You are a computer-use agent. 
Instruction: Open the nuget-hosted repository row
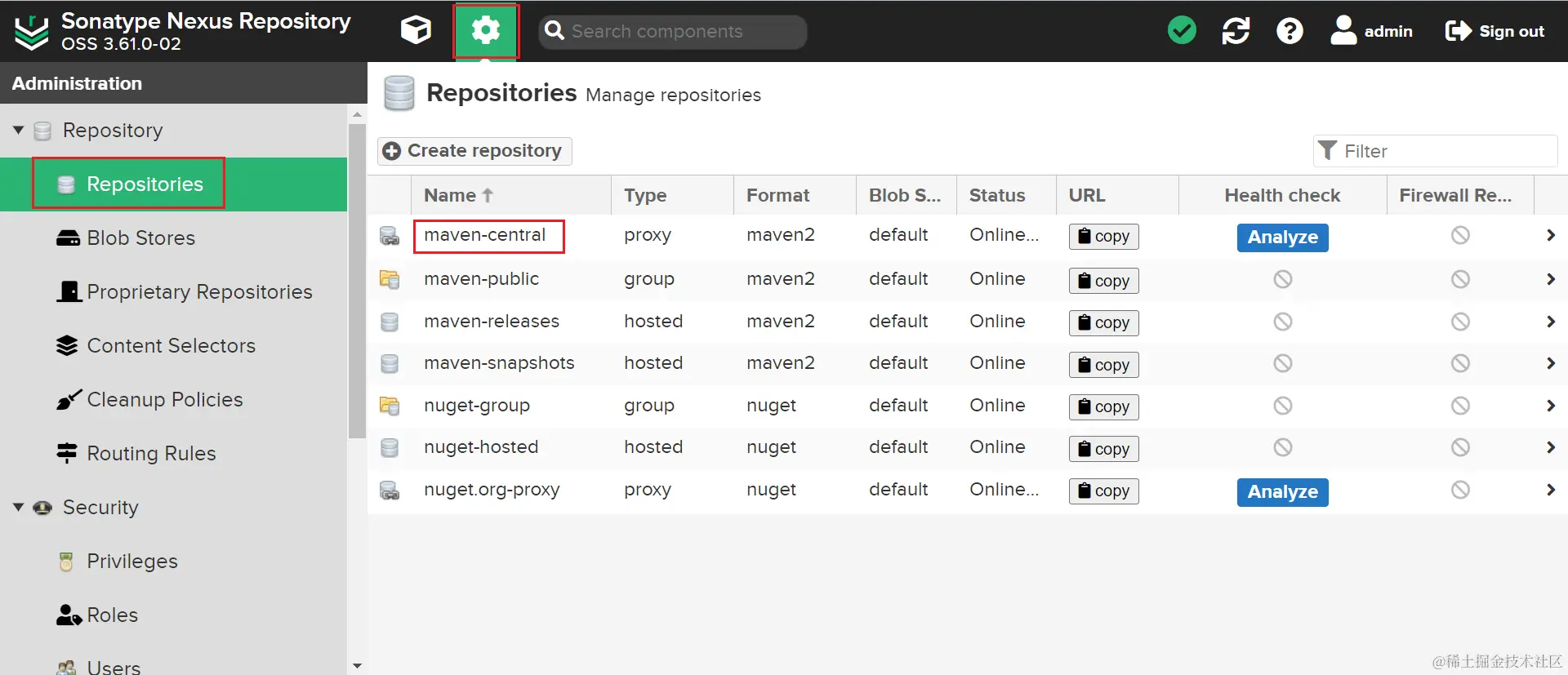coord(967,447)
